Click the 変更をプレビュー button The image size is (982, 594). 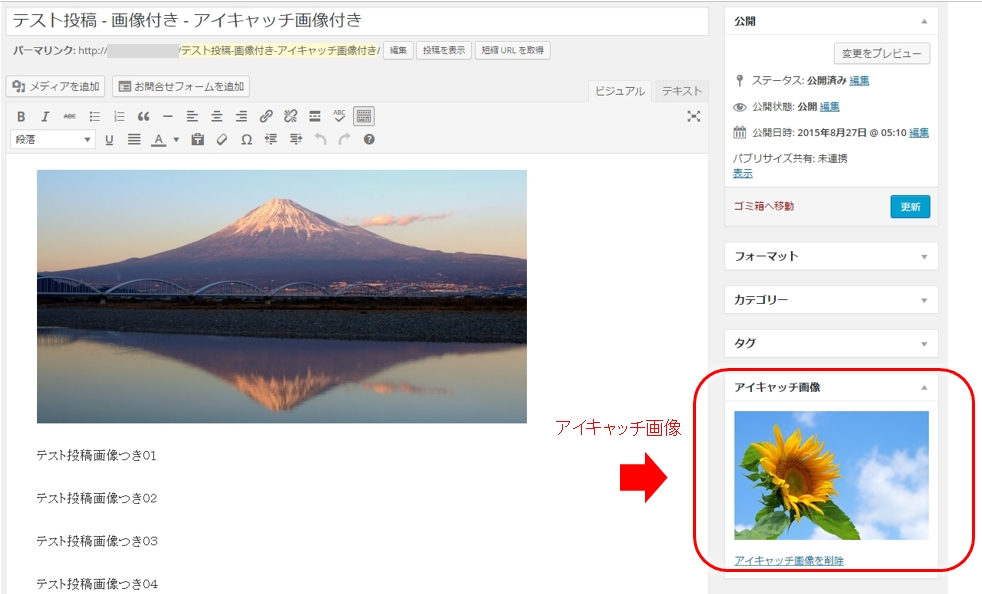[x=882, y=54]
